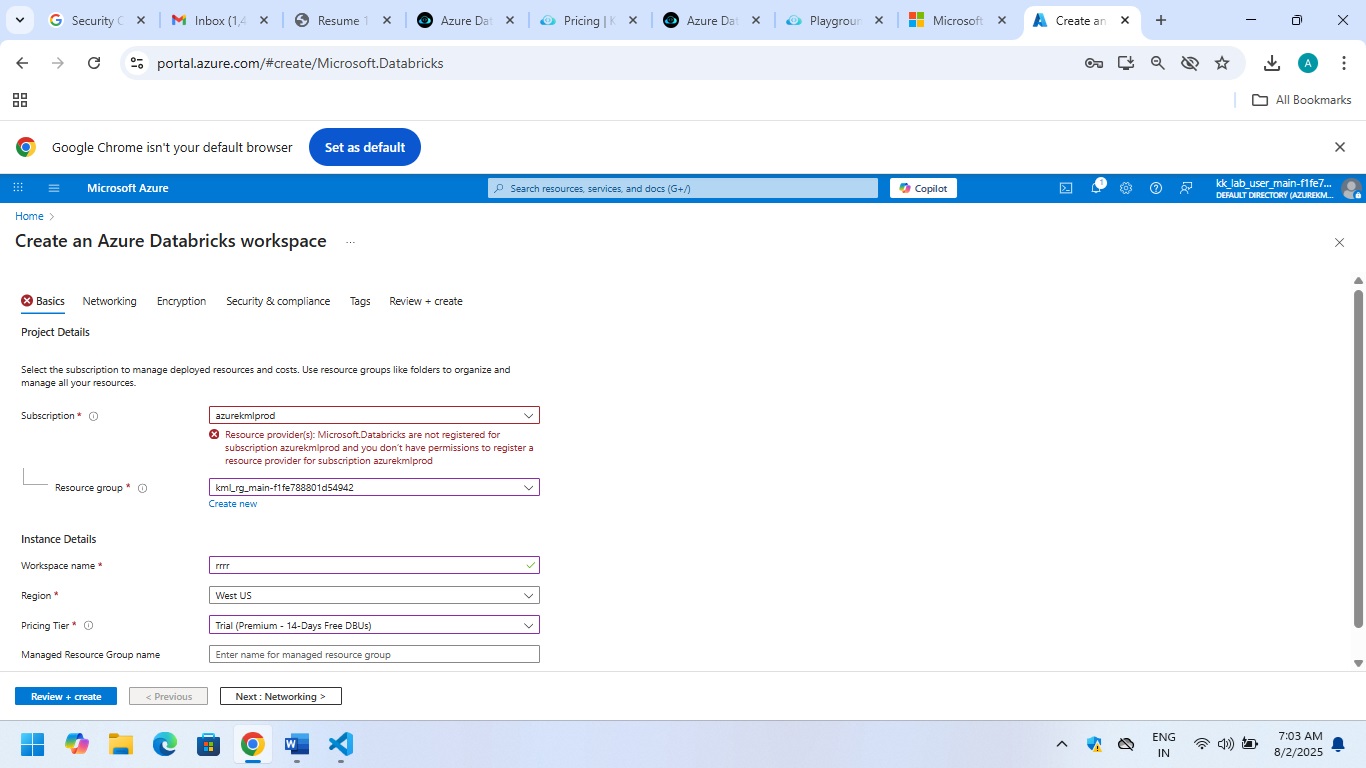The height and width of the screenshot is (768, 1366).
Task: Open Chrome three-dot menu
Action: [x=1342, y=63]
